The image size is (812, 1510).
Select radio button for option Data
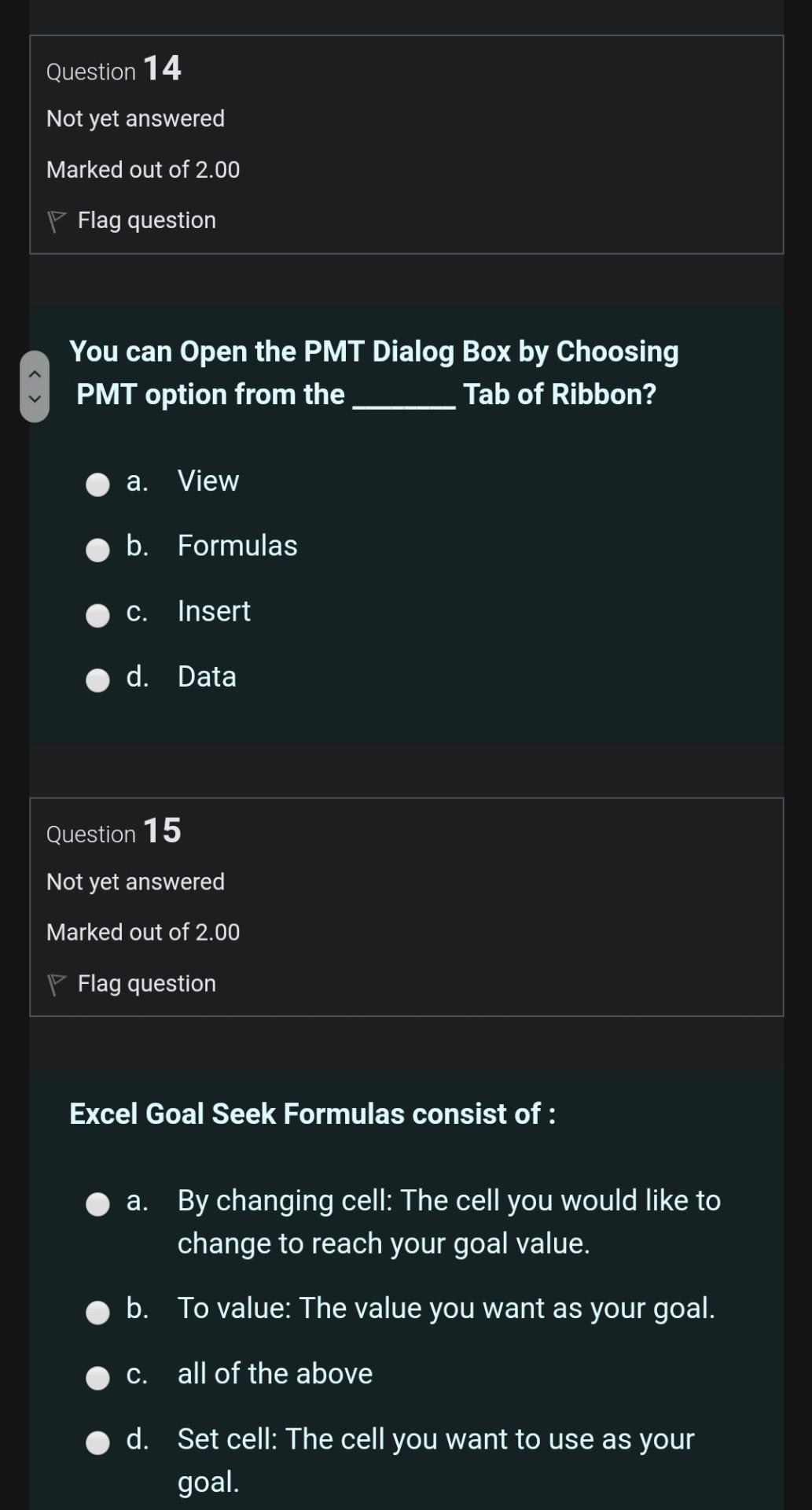coord(97,681)
